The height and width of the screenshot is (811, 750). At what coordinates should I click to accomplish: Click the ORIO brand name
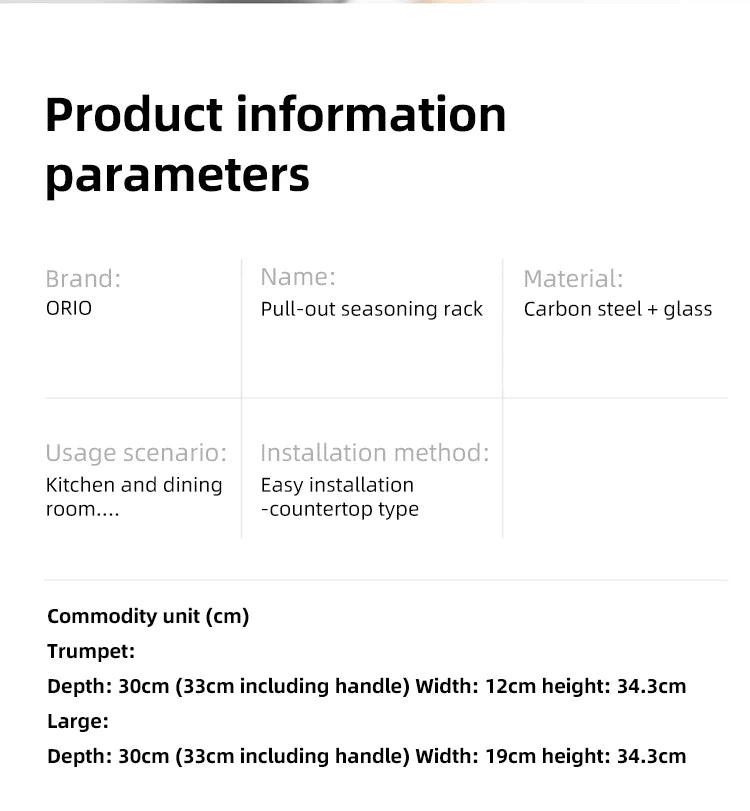click(69, 308)
